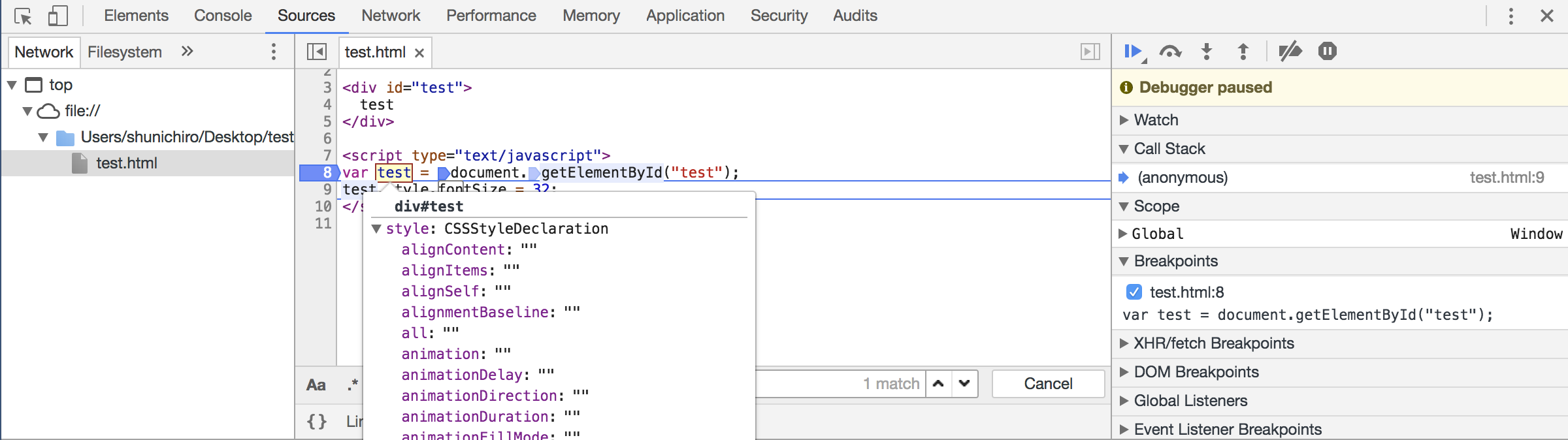Viewport: 1568px width, 440px height.
Task: Open the top Network panel tab
Action: click(x=391, y=16)
